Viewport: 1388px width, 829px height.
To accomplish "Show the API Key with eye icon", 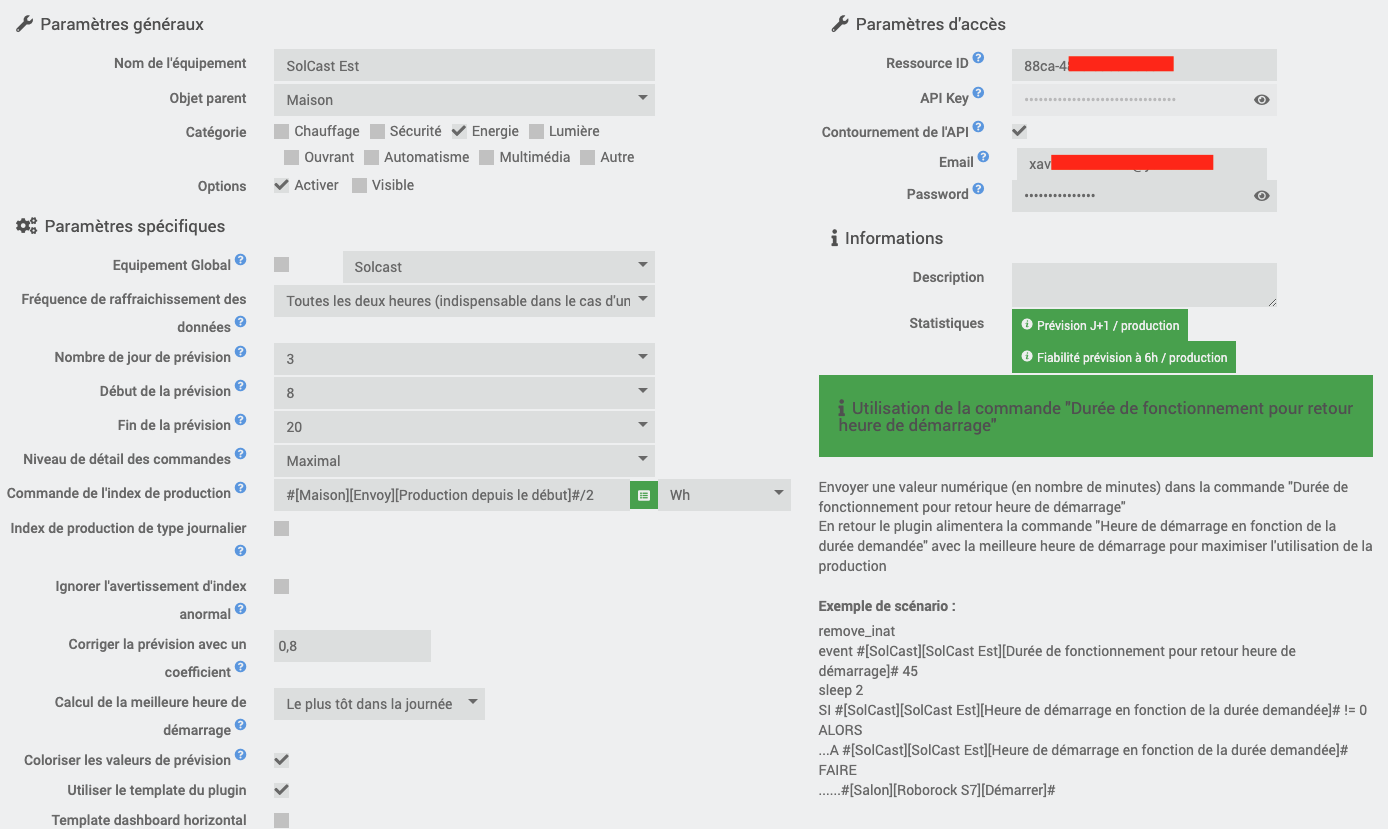I will point(1261,100).
